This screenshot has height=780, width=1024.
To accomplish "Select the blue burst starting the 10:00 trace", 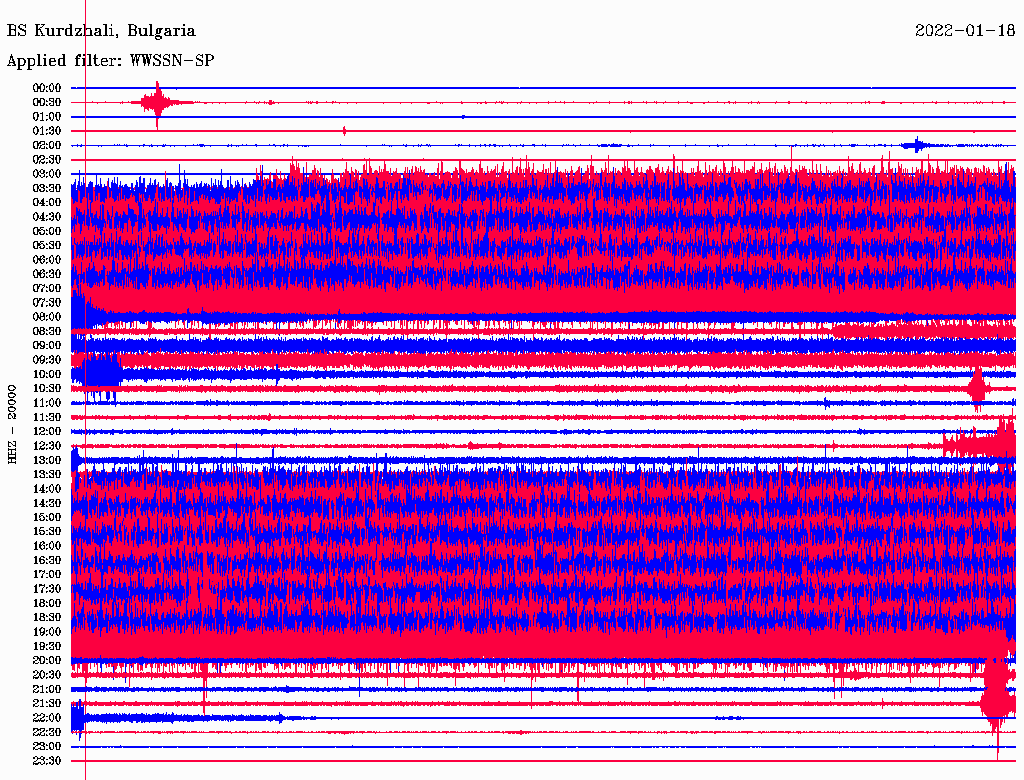I will (98, 373).
